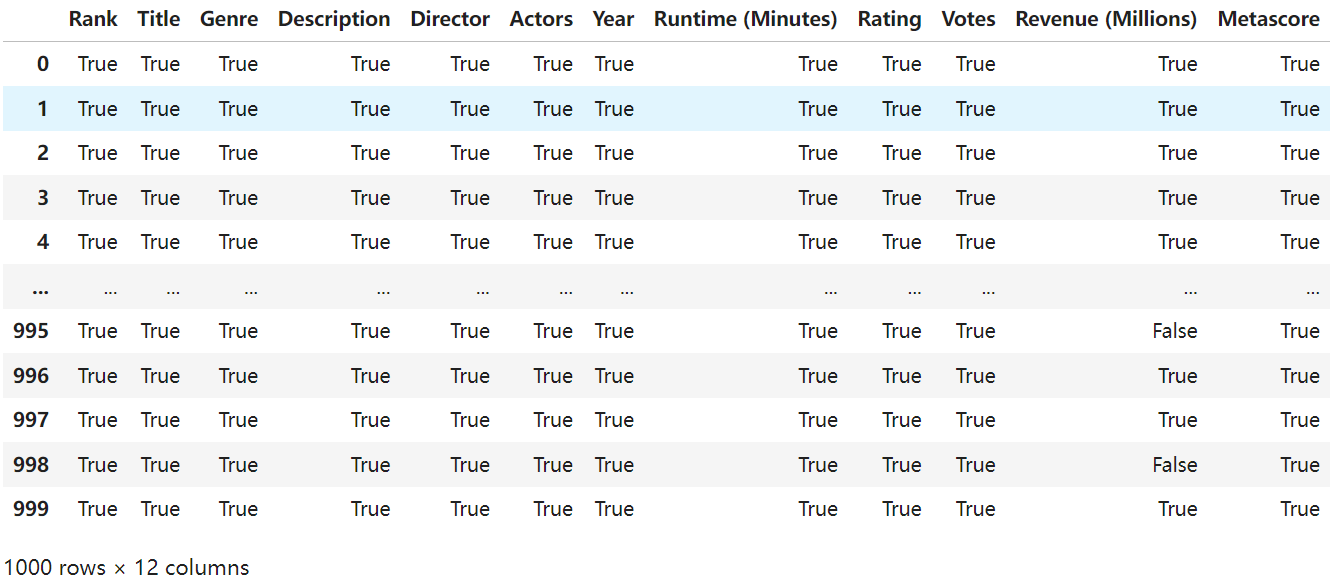Image resolution: width=1339 pixels, height=587 pixels.
Task: Click the Votes column header
Action: point(968,19)
